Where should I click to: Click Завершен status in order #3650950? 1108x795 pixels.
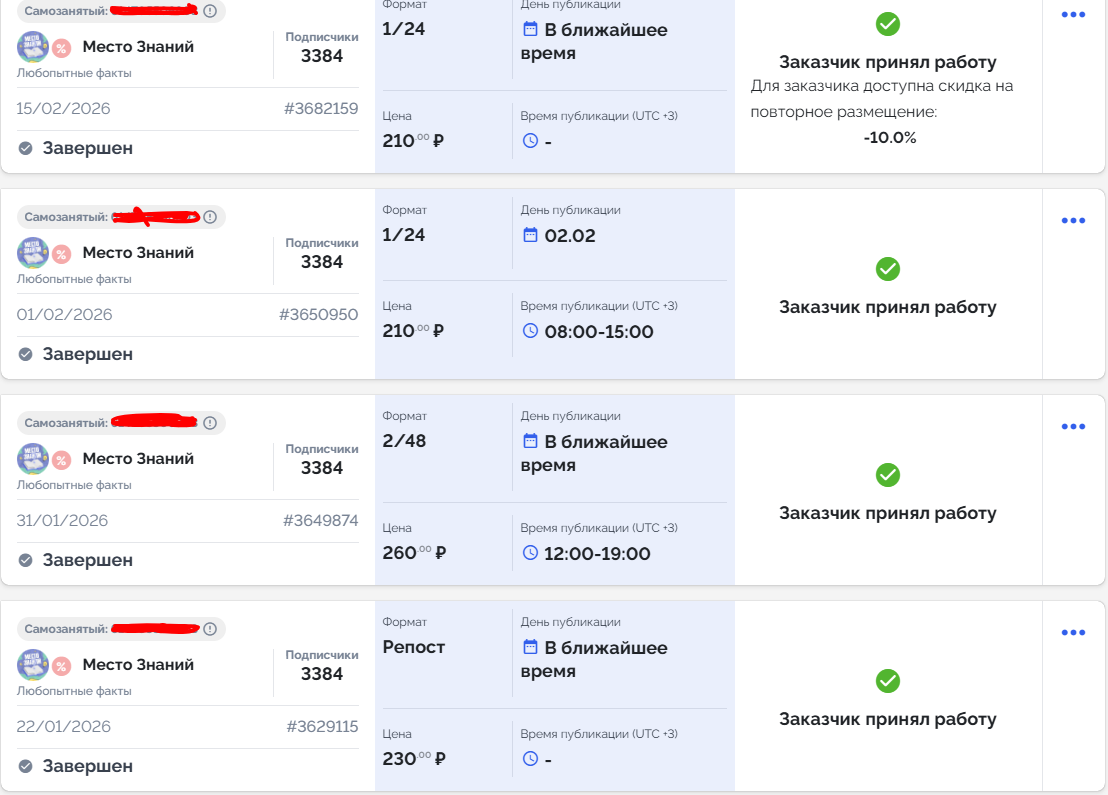coord(87,354)
